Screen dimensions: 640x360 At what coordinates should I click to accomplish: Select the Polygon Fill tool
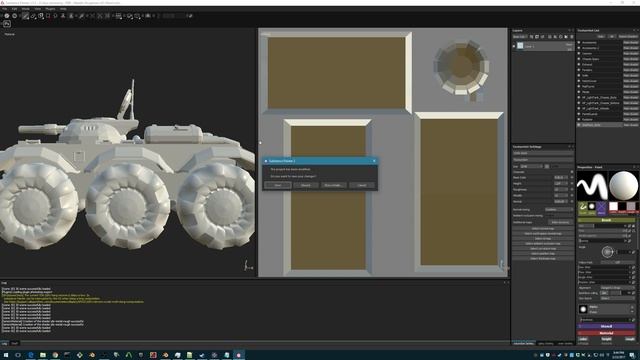[x=48, y=16]
